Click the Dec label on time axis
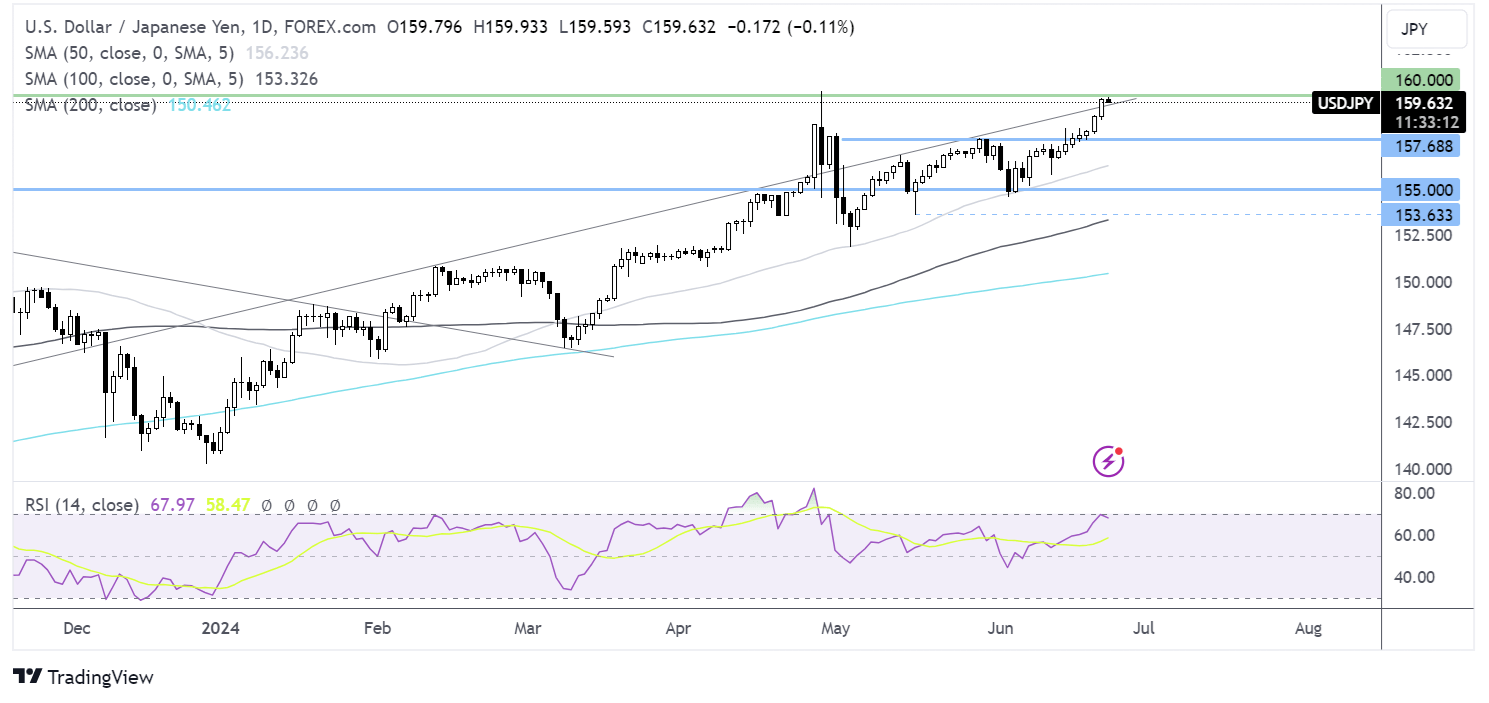This screenshot has width=1489, height=703. (76, 628)
